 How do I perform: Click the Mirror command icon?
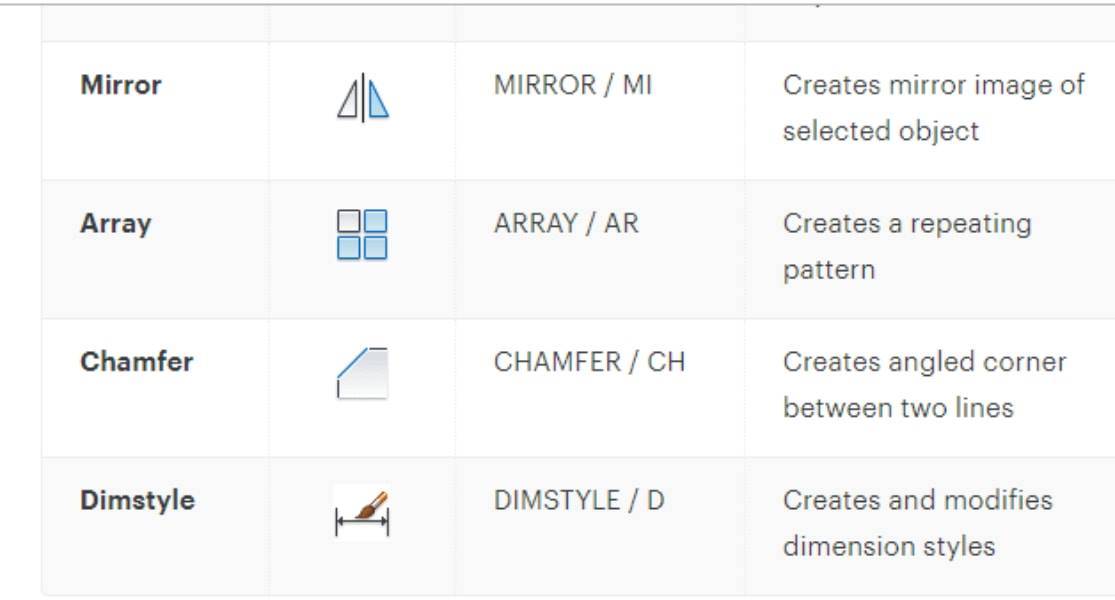click(363, 97)
